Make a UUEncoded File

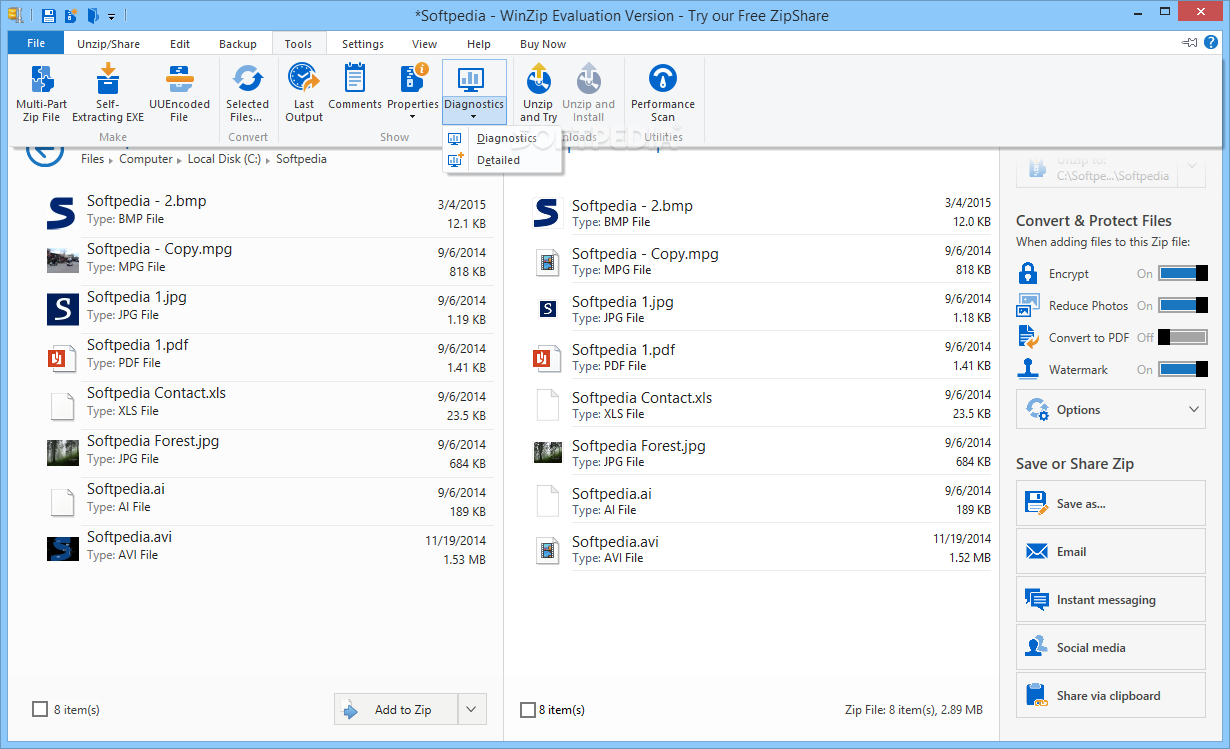pyautogui.click(x=179, y=93)
